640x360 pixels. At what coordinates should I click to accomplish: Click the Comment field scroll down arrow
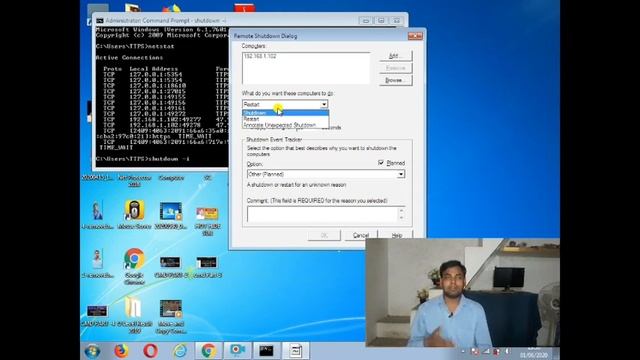point(402,218)
